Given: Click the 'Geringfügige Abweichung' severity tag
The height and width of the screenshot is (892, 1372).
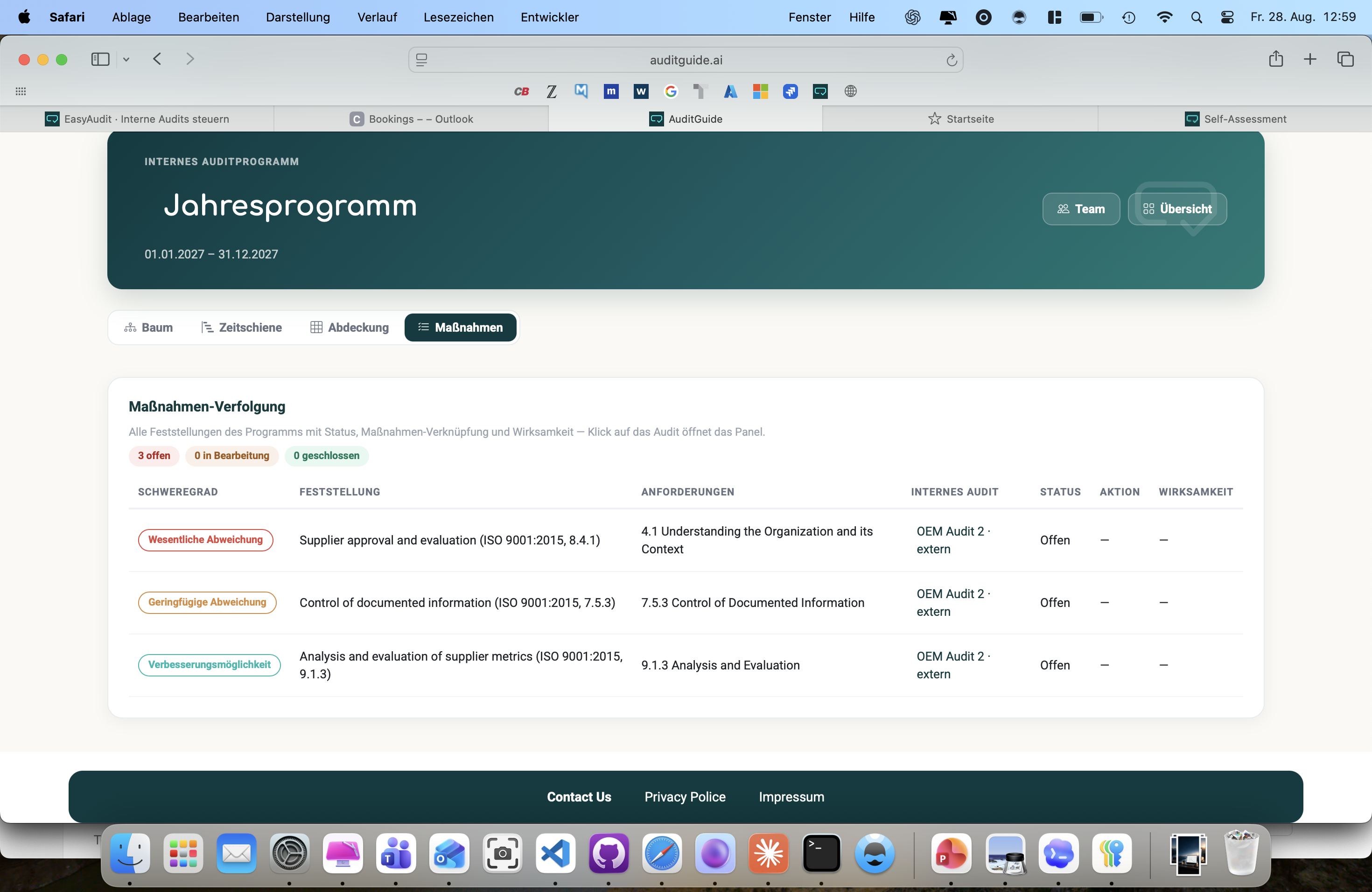Looking at the screenshot, I should tap(207, 602).
